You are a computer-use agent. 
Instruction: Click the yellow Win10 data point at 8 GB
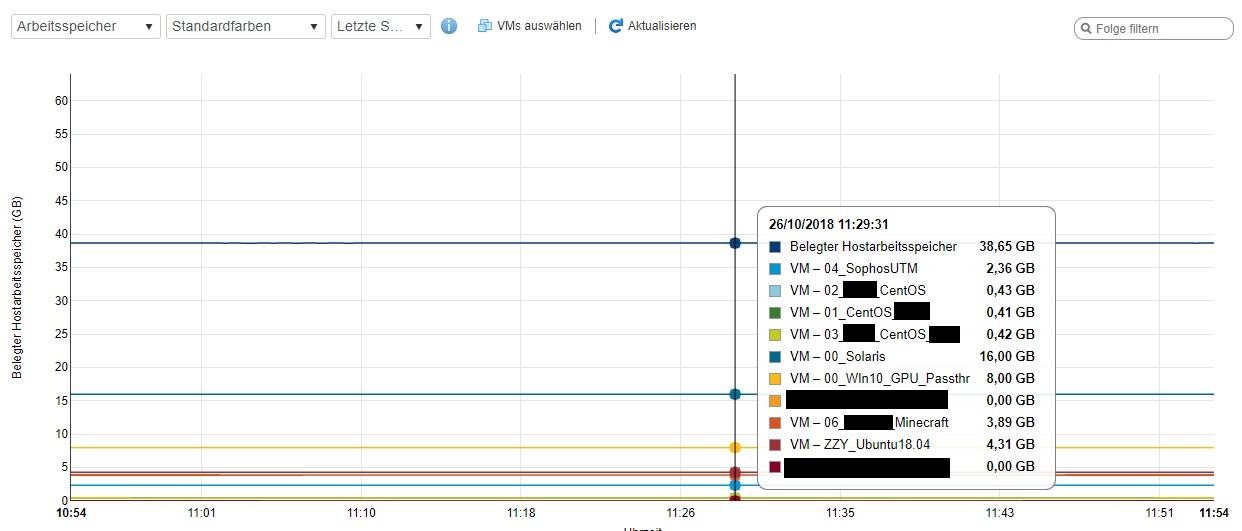pos(735,448)
